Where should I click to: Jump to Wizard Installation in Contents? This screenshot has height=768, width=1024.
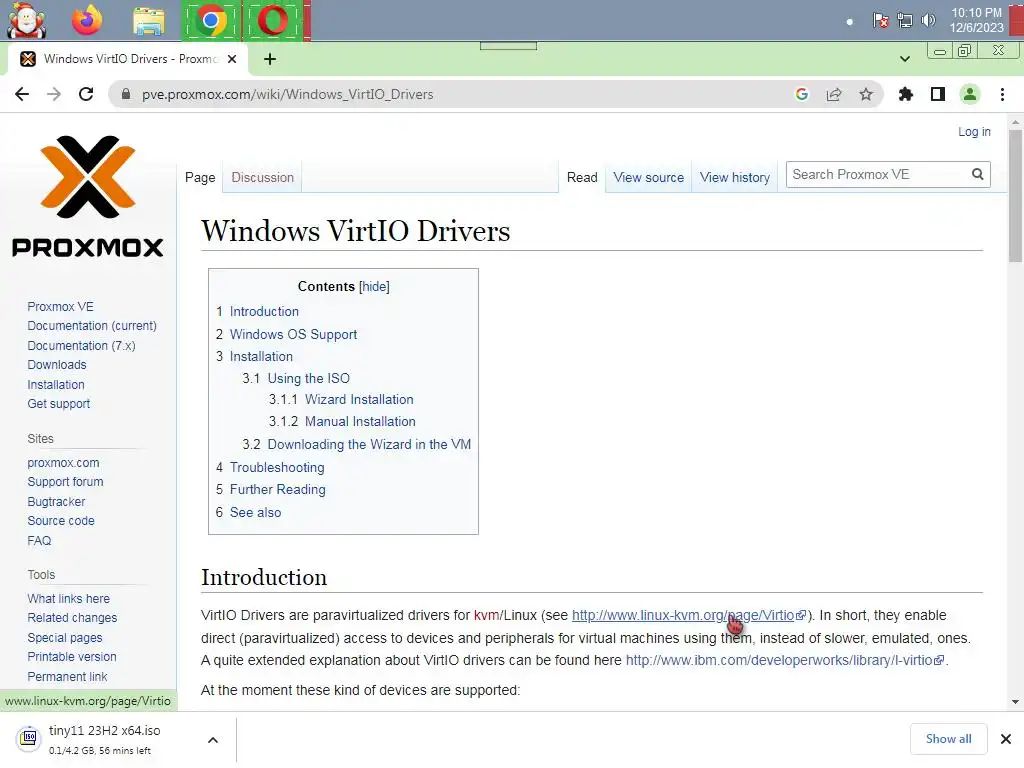(359, 399)
